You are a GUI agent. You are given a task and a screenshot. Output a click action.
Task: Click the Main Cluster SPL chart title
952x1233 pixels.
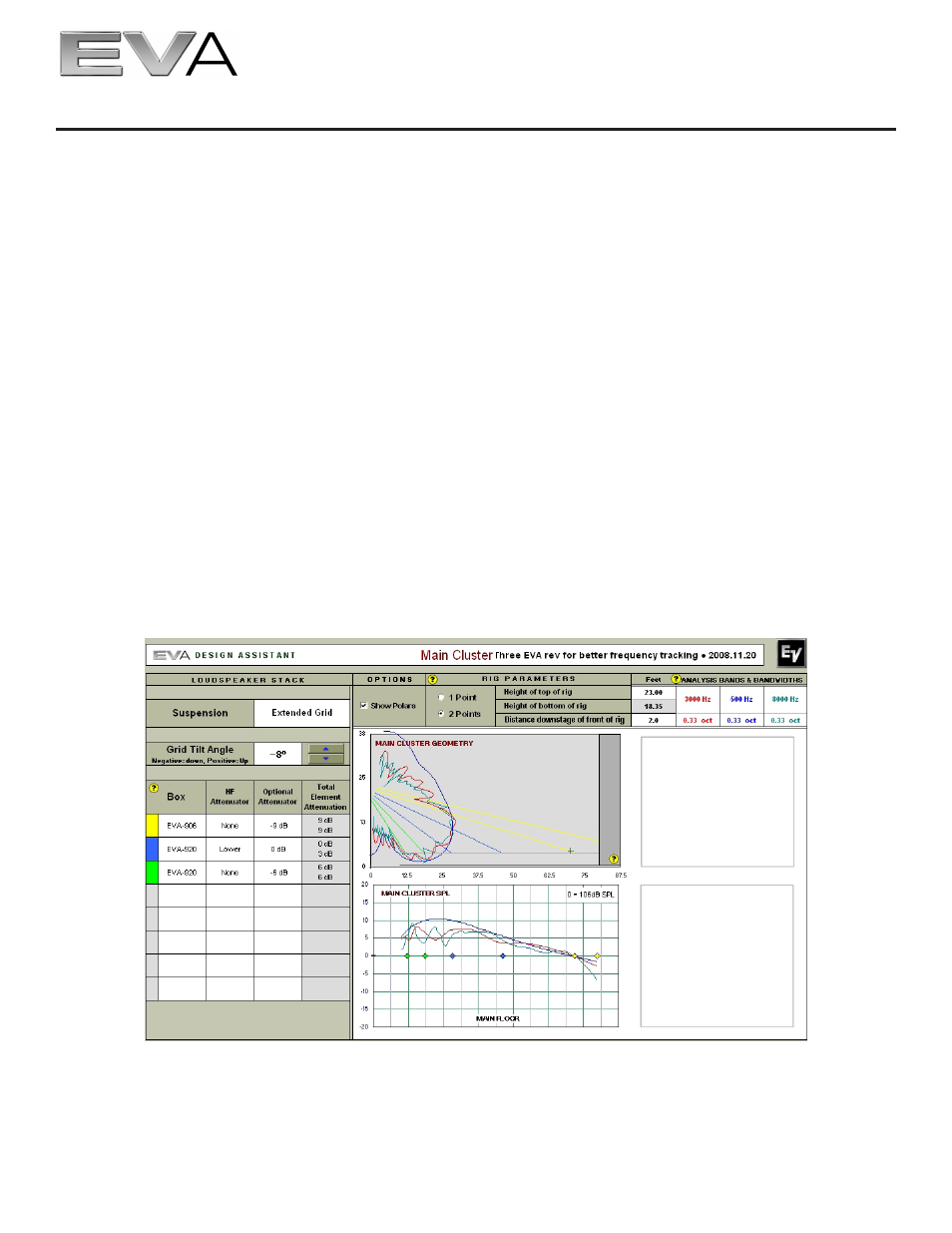point(415,894)
